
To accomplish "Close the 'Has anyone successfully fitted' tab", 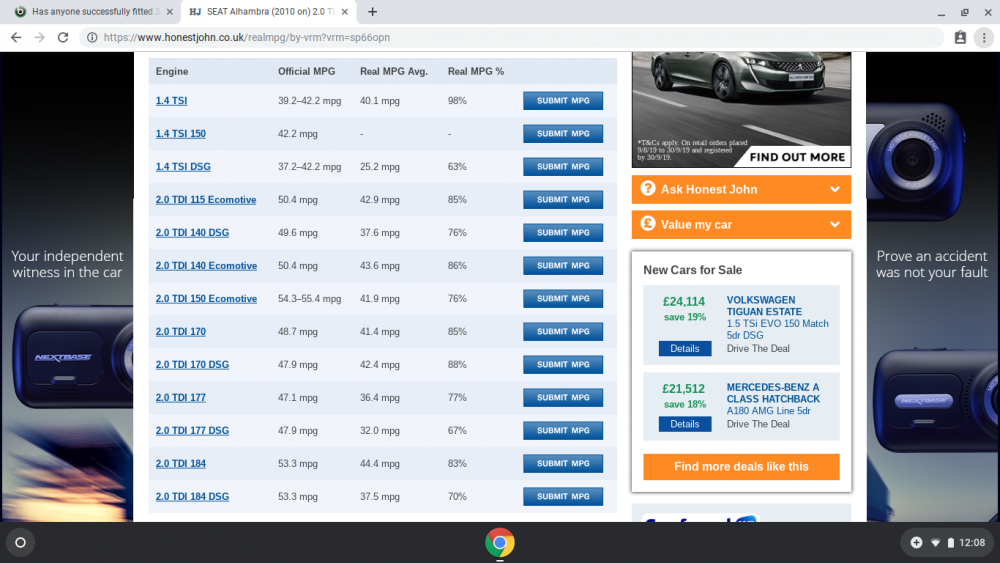I will (169, 11).
